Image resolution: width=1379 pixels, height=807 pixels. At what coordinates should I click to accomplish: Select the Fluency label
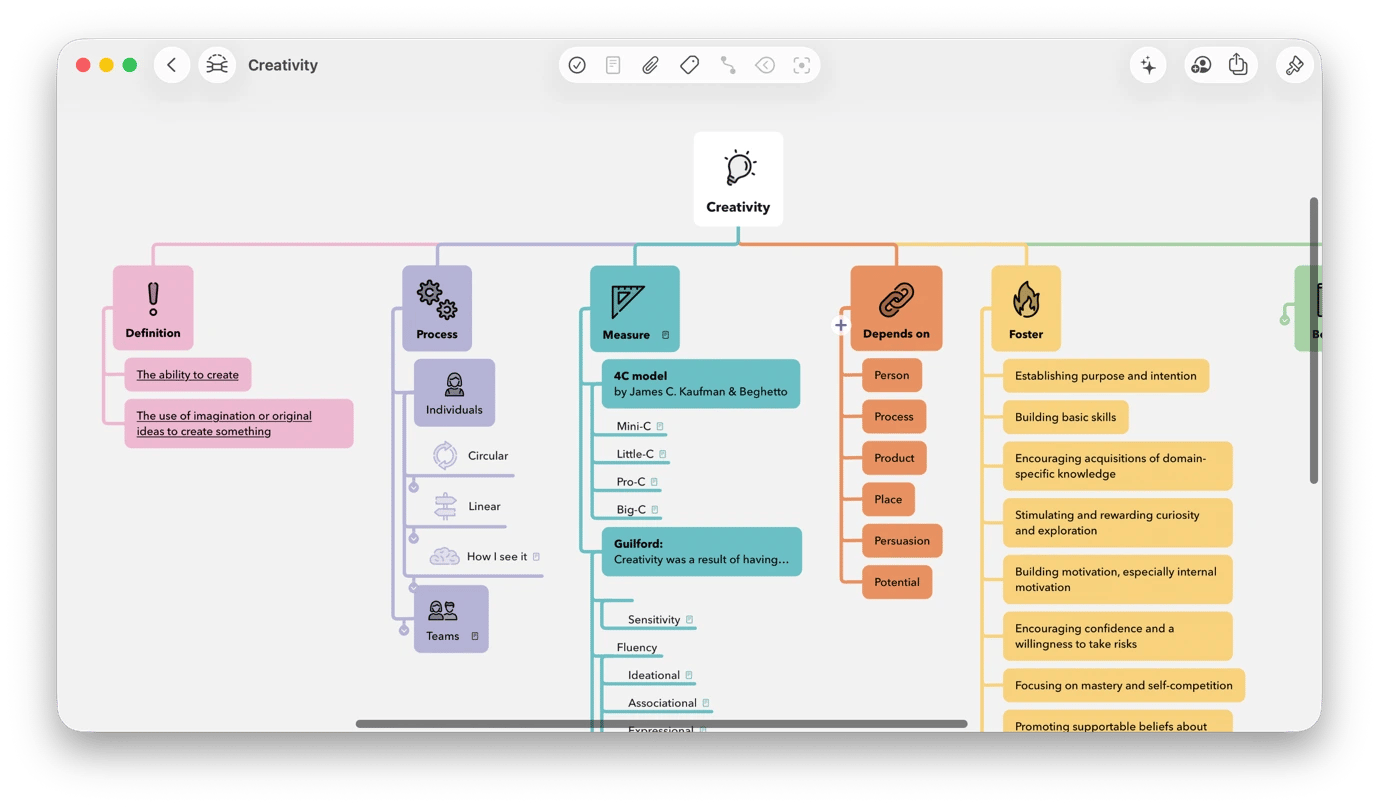pos(637,648)
